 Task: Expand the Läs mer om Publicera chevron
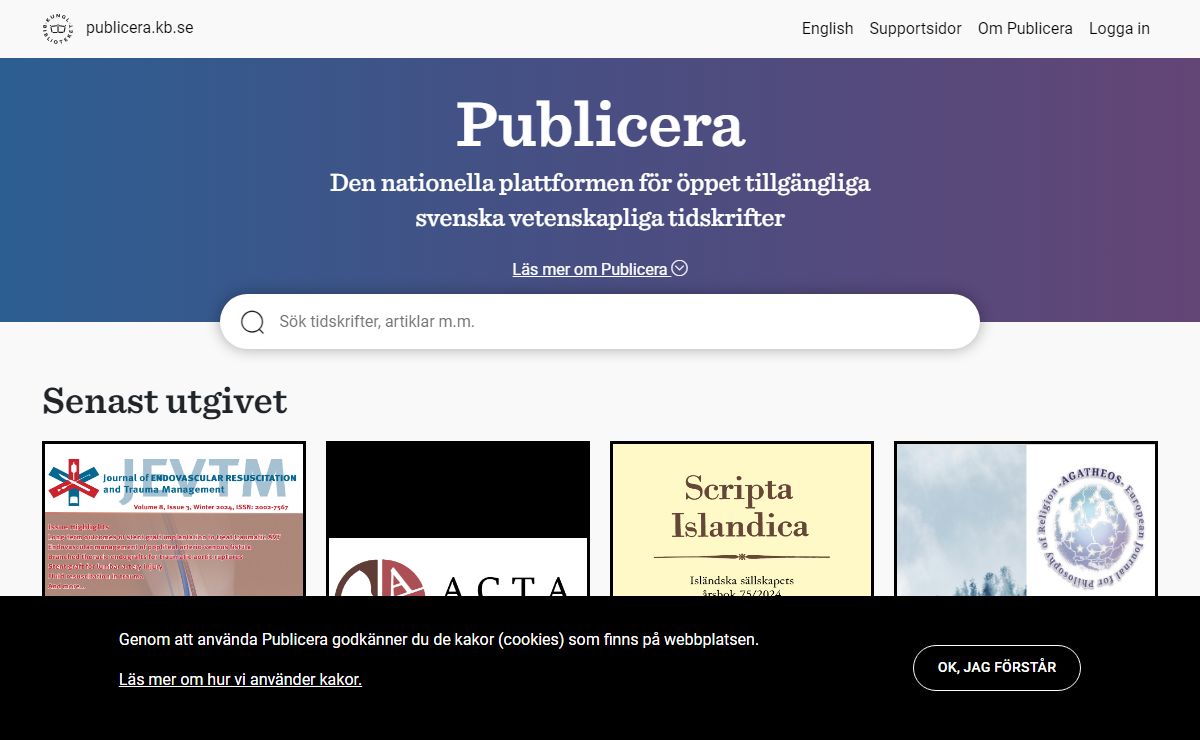[x=680, y=268]
